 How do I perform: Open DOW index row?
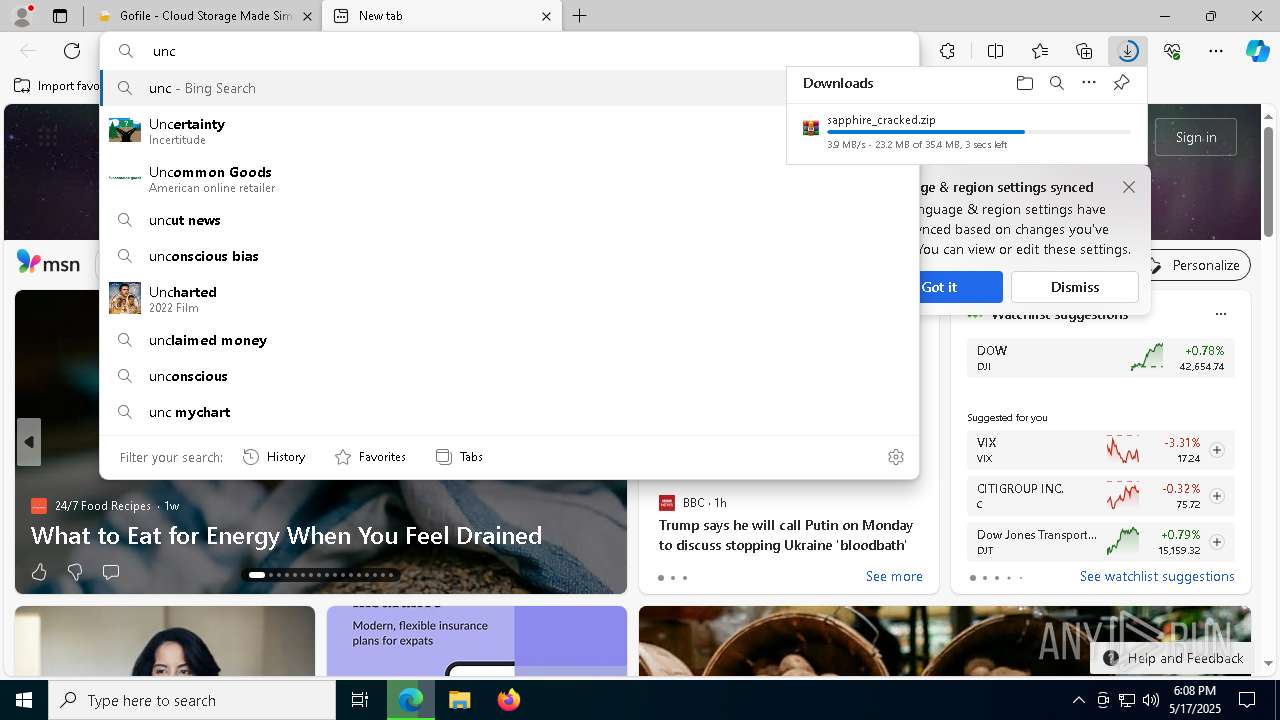tap(1100, 358)
